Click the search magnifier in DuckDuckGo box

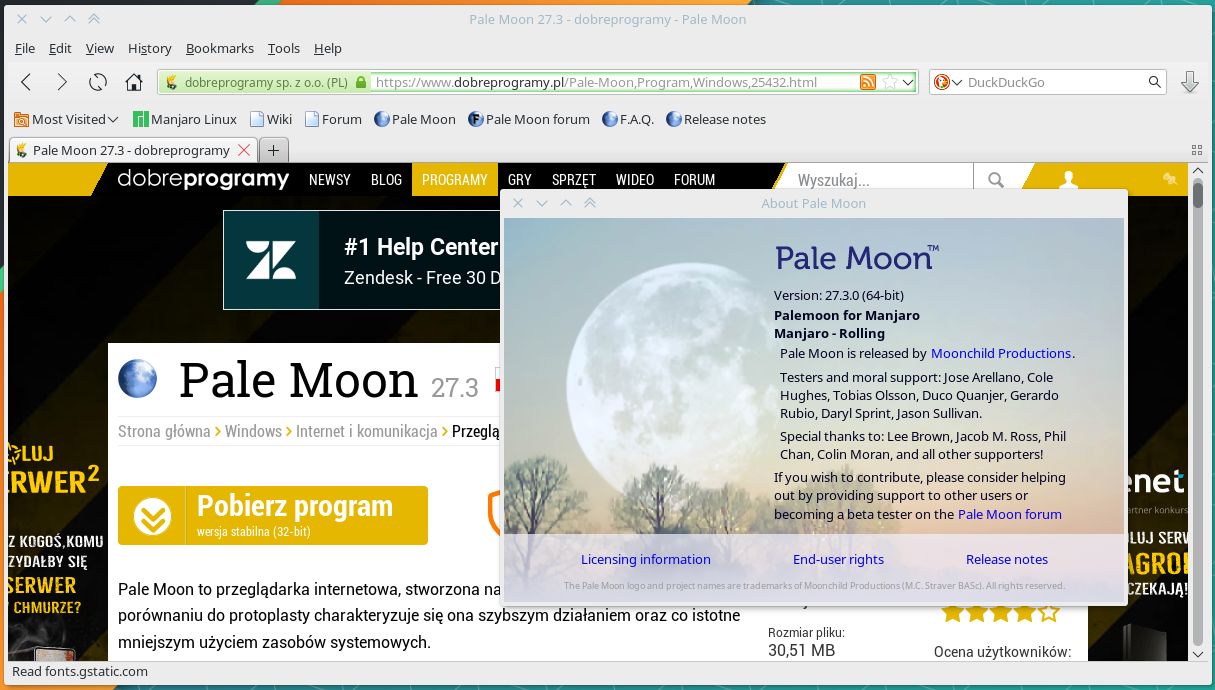[x=1155, y=82]
